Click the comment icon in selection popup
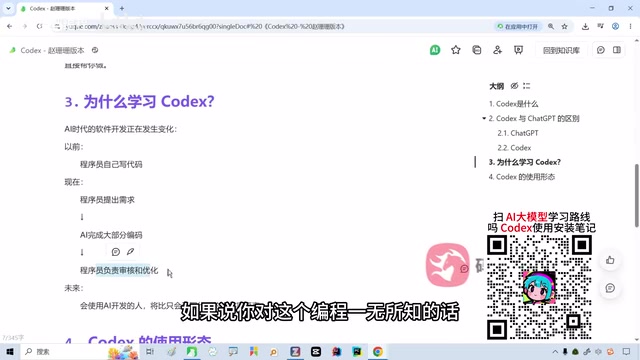The height and width of the screenshot is (360, 640). coord(116,252)
